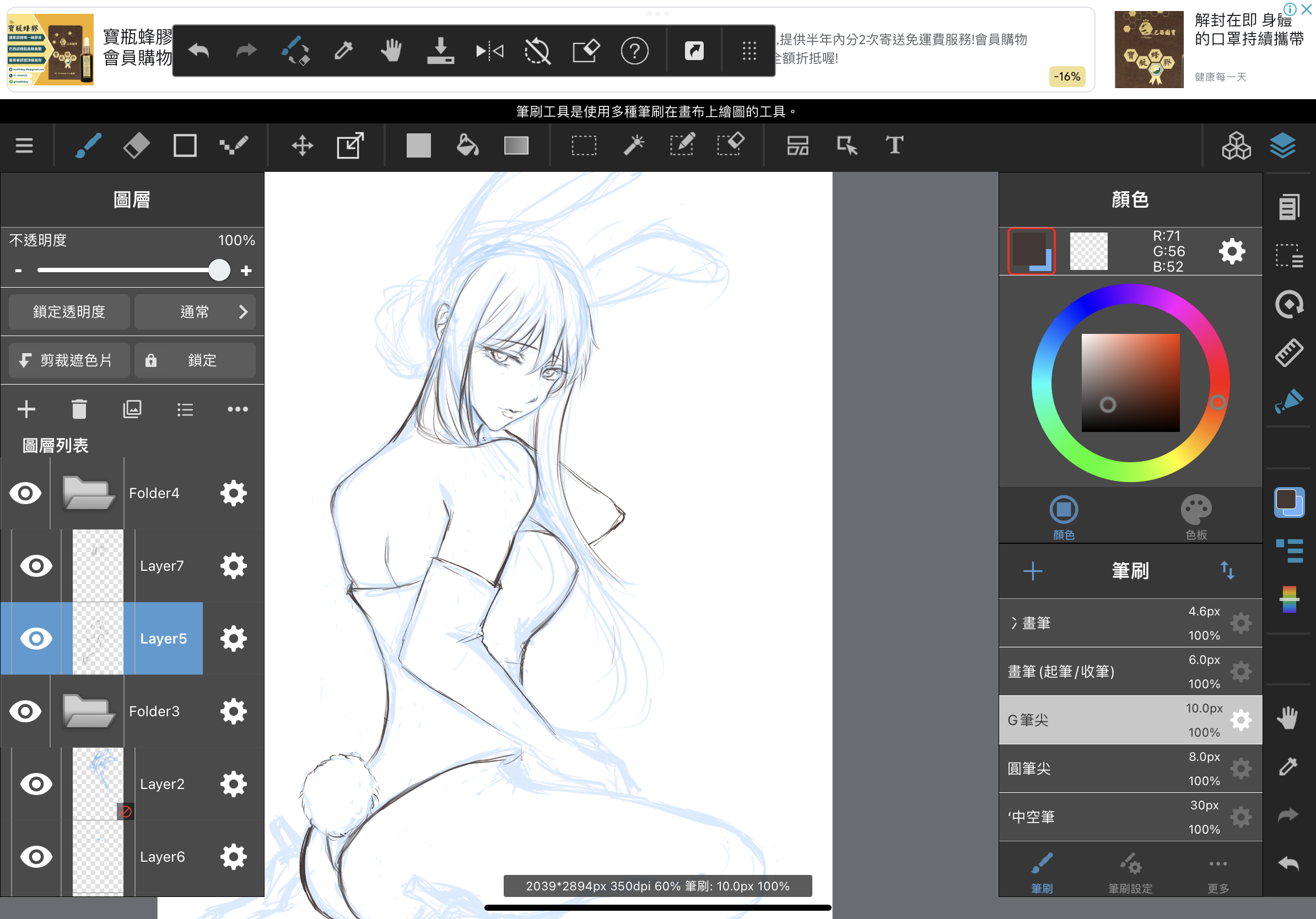Image resolution: width=1316 pixels, height=919 pixels.
Task: Open the Layers panel stack icon
Action: 1282,145
